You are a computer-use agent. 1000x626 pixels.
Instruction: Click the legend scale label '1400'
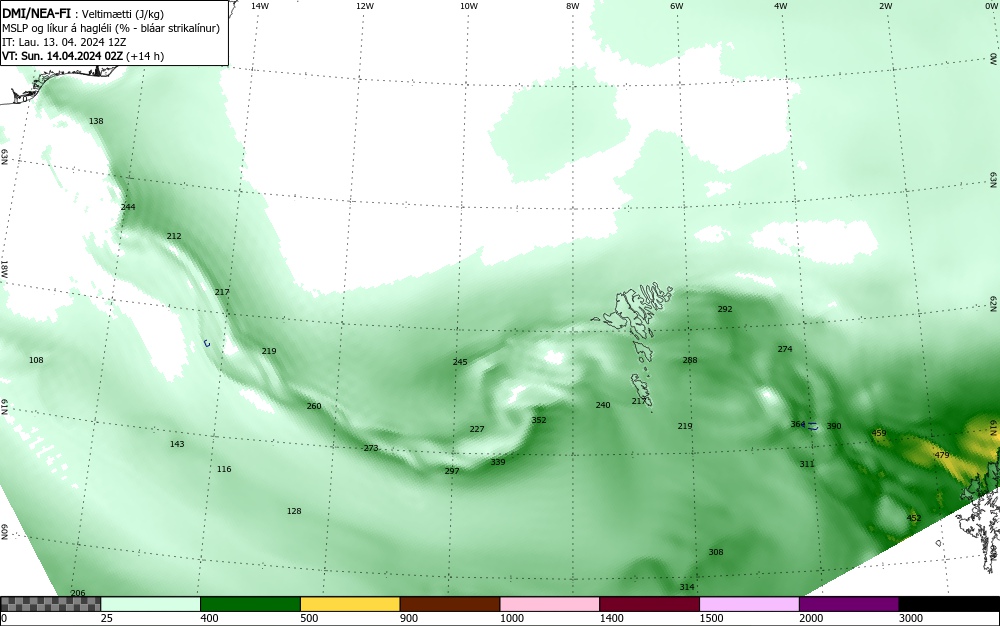612,618
